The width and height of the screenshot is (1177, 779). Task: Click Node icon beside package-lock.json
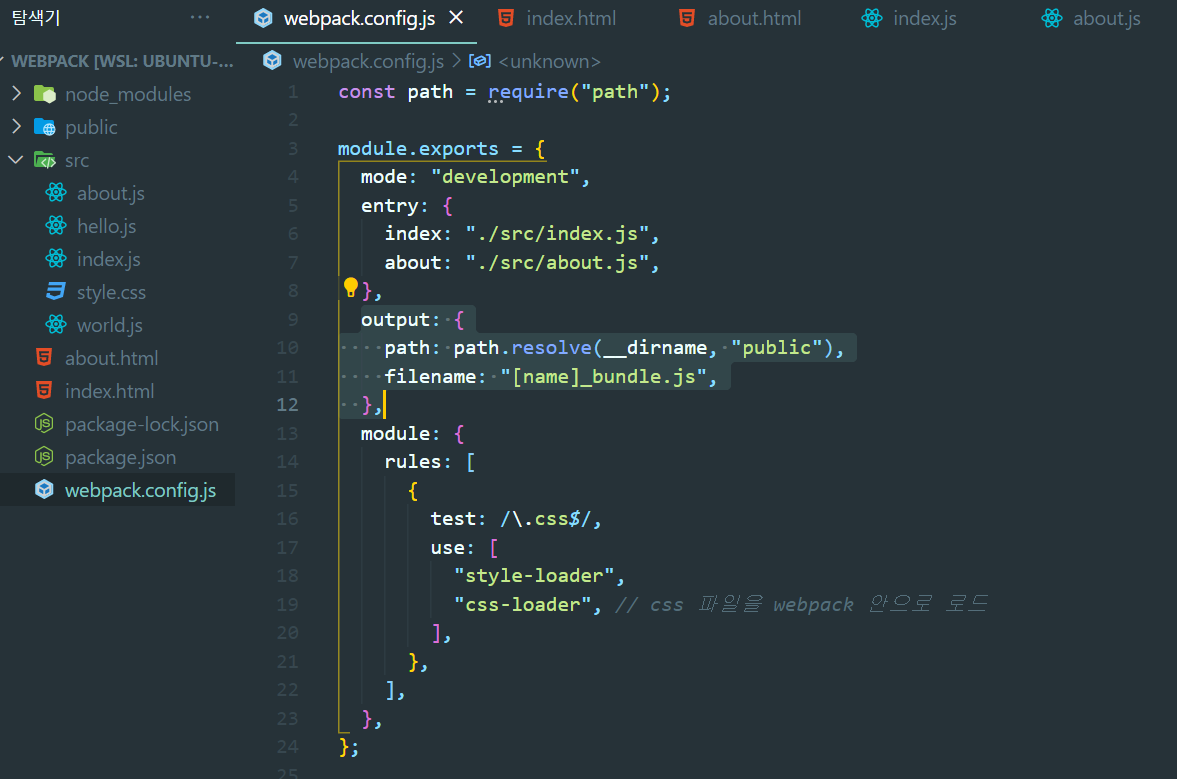44,424
